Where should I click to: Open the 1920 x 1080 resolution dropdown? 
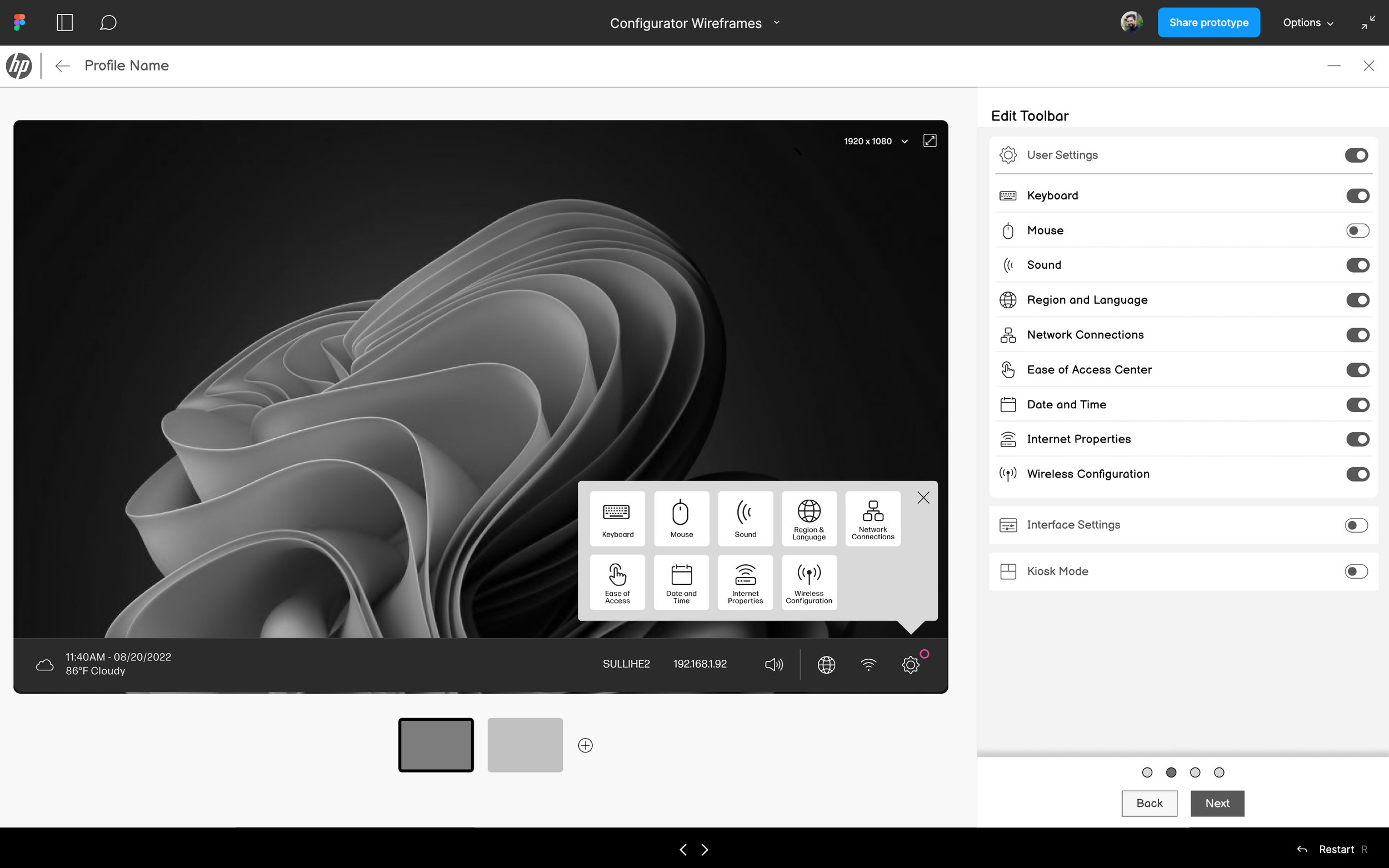point(876,141)
